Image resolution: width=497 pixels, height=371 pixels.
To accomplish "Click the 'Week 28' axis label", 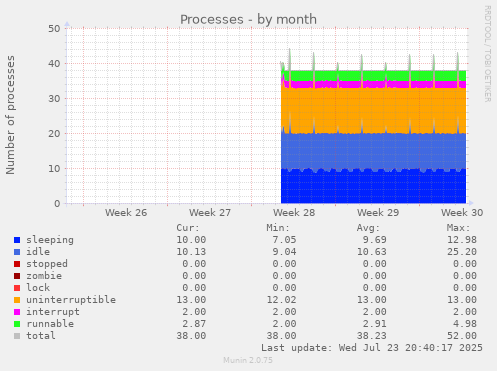I will click(294, 213).
